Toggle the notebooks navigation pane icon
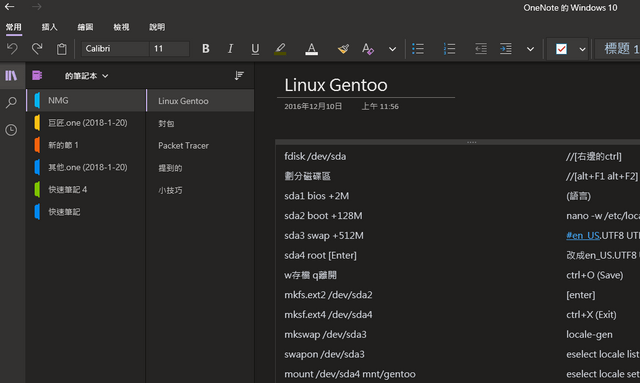The width and height of the screenshot is (640, 383). (x=11, y=76)
